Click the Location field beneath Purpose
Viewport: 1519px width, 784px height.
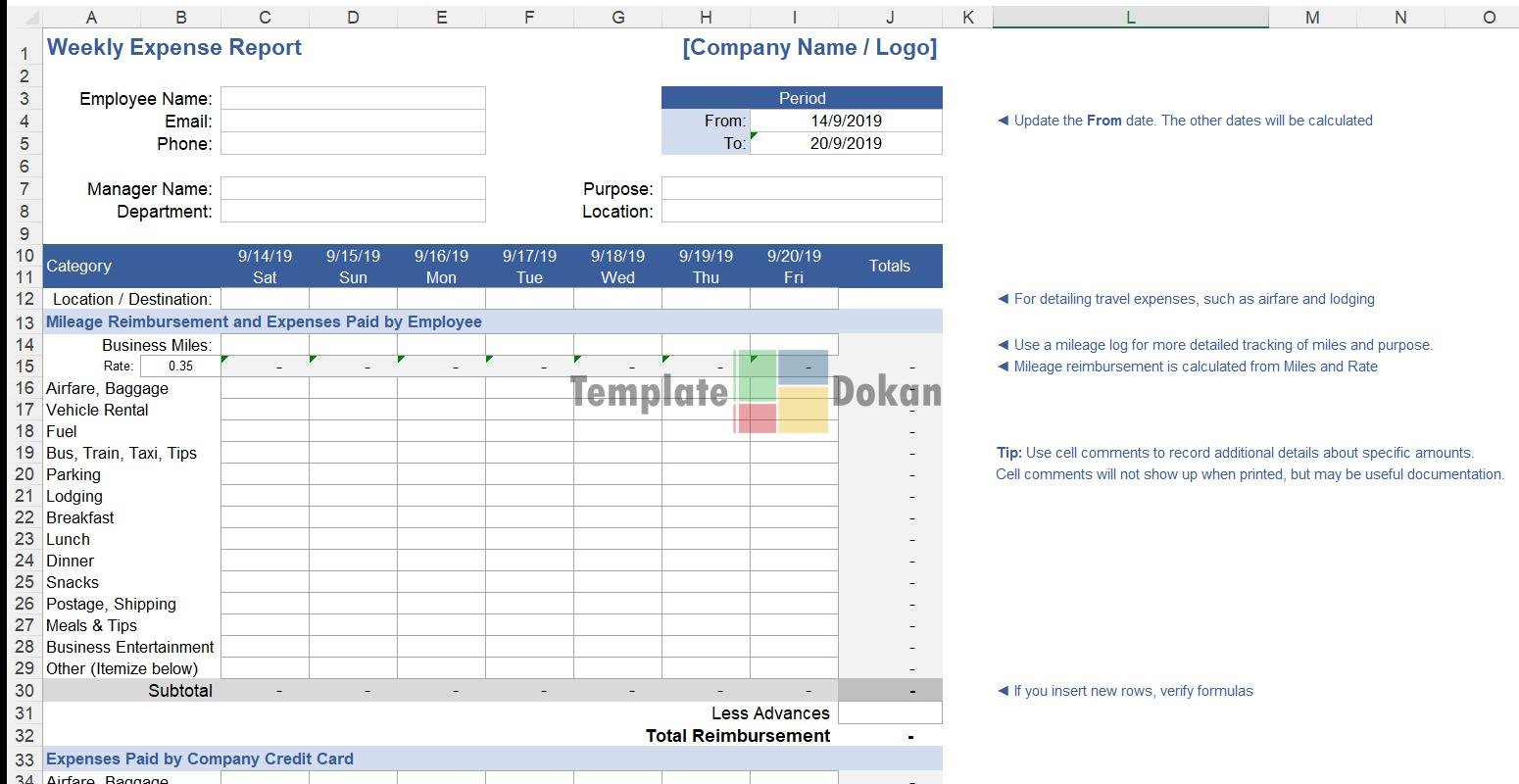[x=802, y=211]
